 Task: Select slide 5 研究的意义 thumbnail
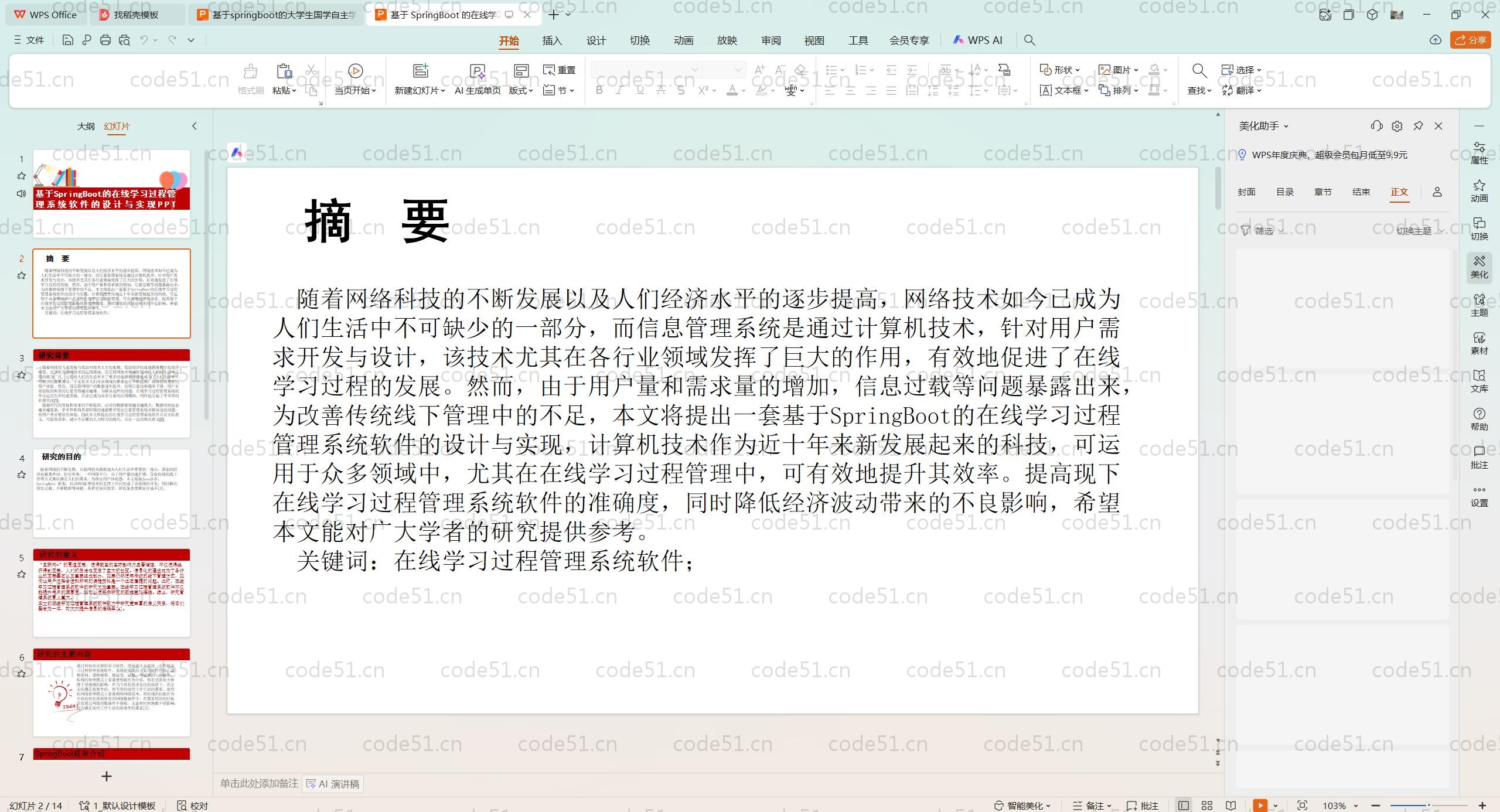111,592
